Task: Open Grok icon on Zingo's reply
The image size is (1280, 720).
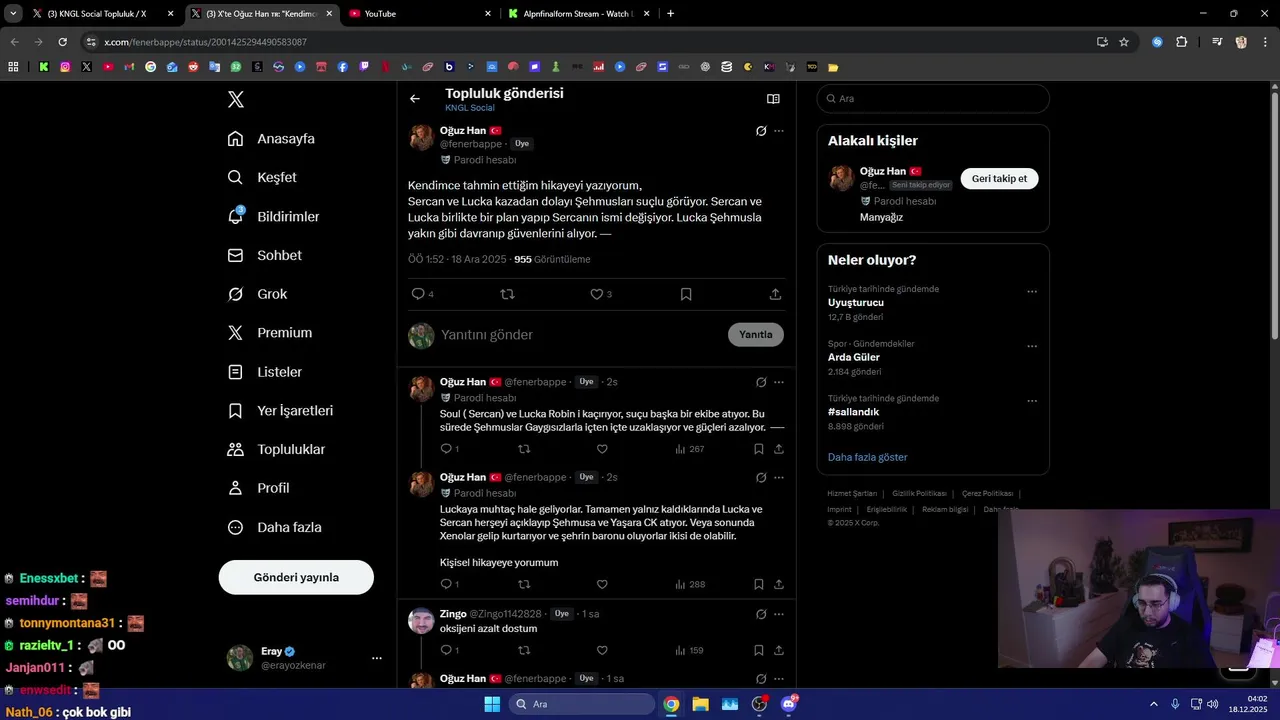Action: point(761,614)
